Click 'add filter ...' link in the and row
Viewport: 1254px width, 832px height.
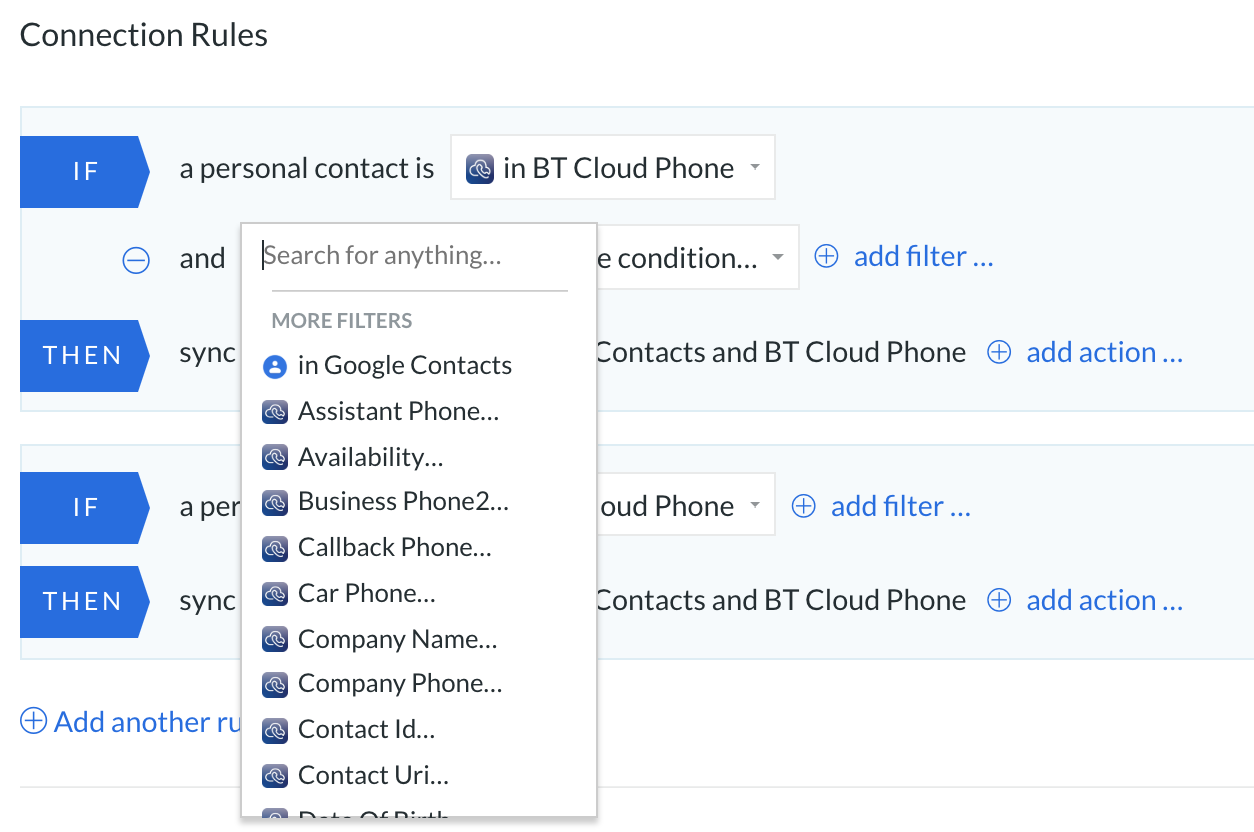pyautogui.click(x=923, y=257)
